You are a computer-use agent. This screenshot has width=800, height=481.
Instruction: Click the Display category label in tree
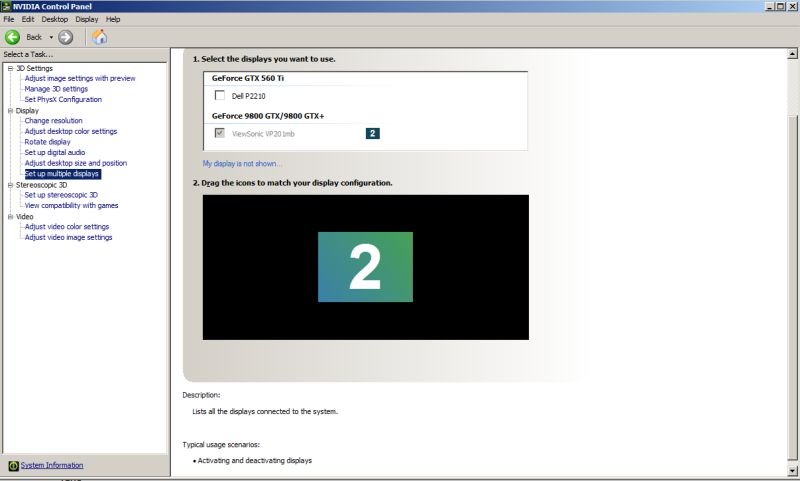[27, 111]
